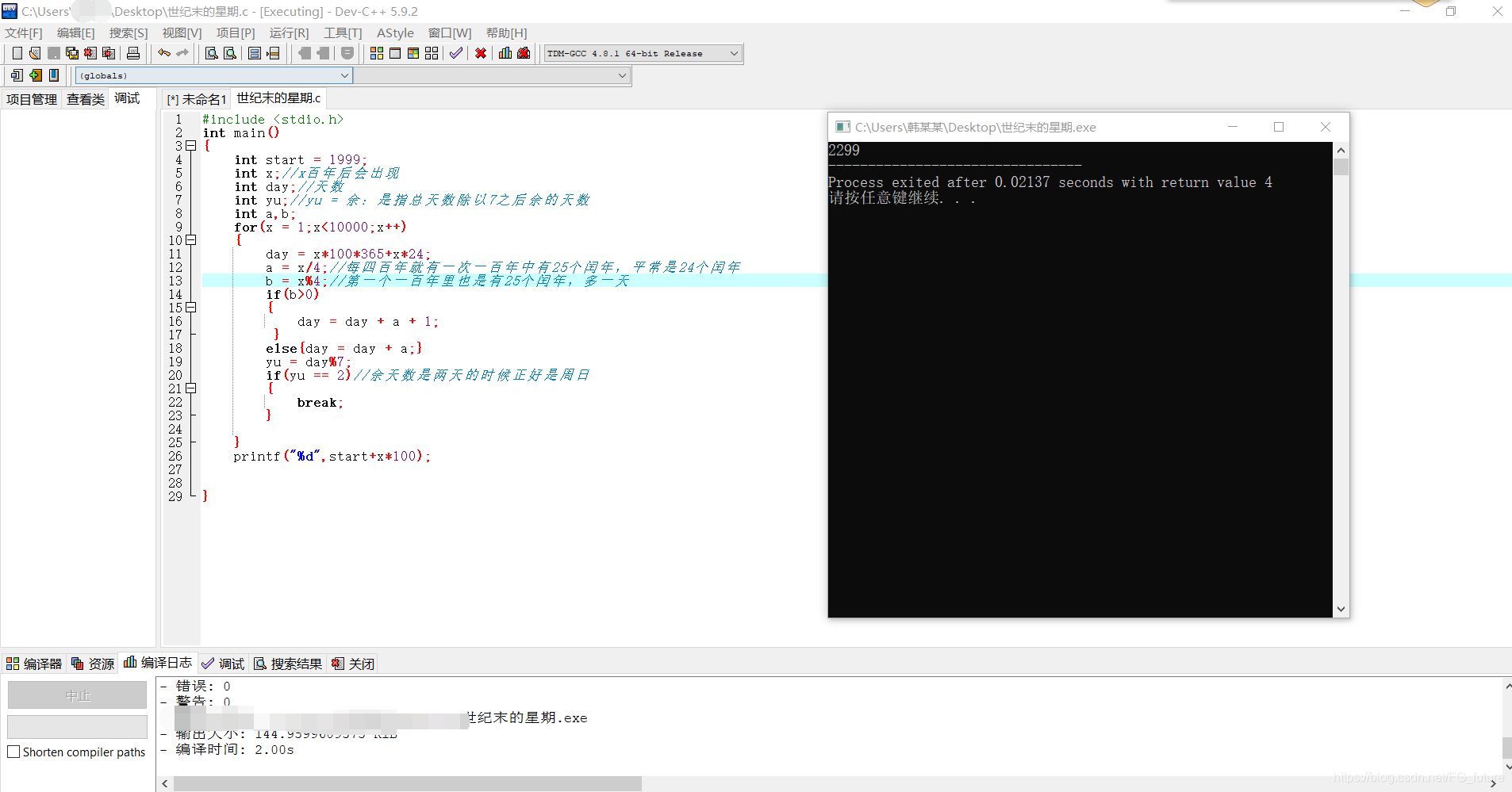Click the console window scroll down arrow

[1341, 609]
